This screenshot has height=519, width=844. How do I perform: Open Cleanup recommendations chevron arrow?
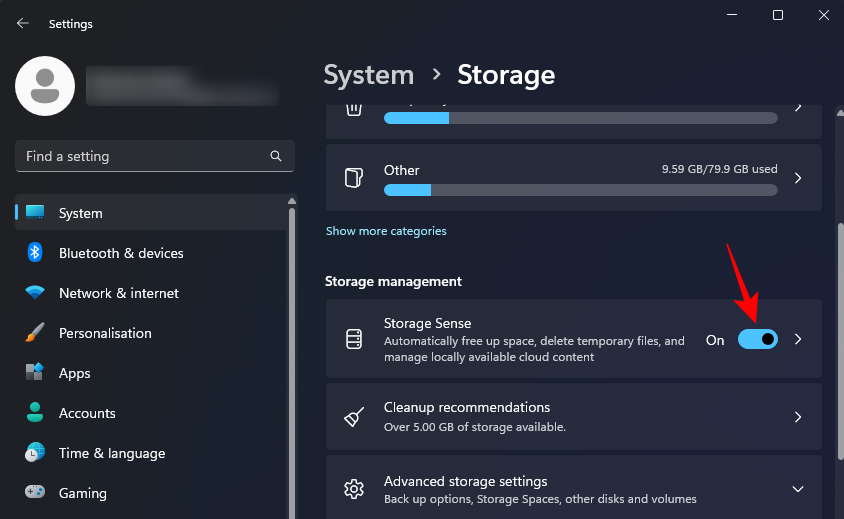[x=798, y=417]
